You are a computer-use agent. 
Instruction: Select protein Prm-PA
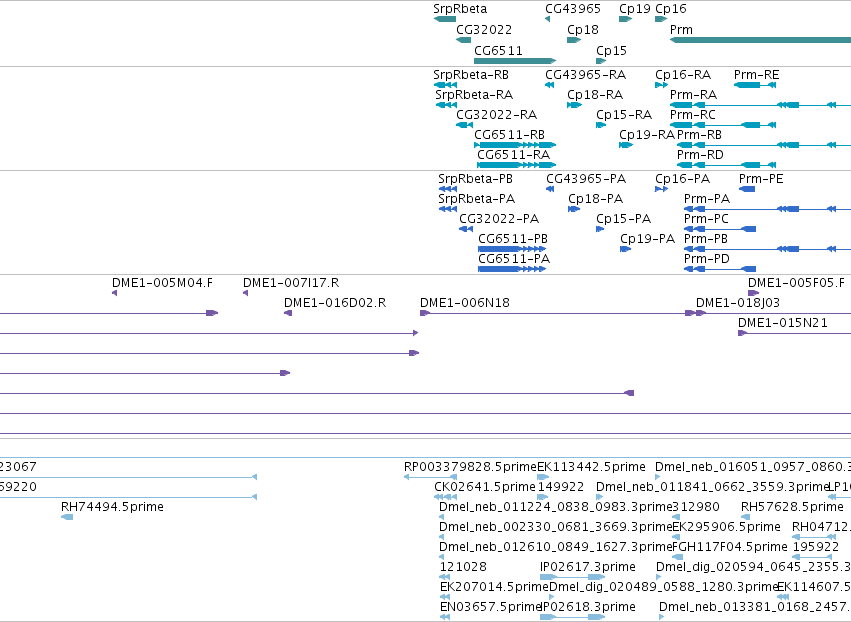767,209
